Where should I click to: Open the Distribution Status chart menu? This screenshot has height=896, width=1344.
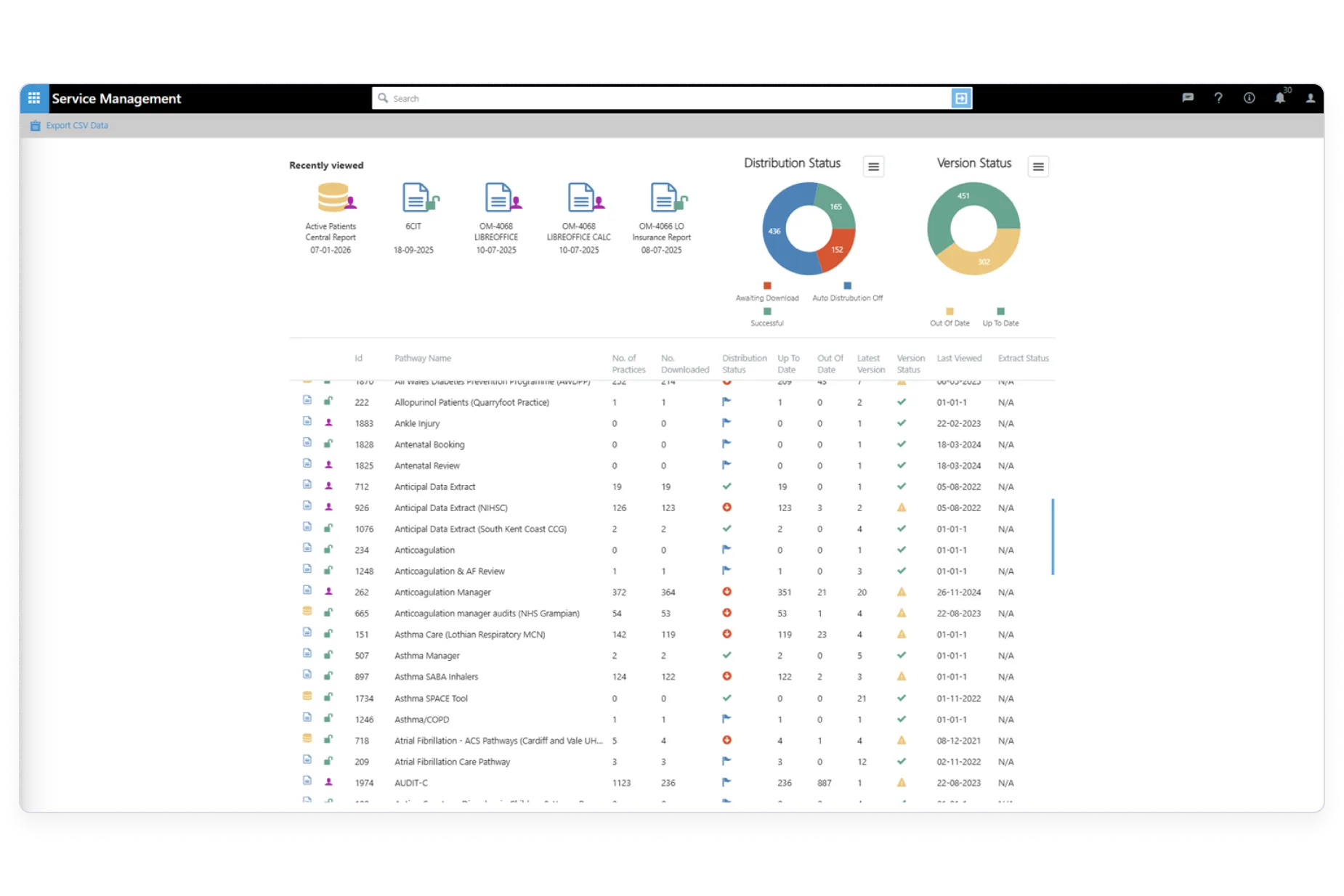click(873, 166)
